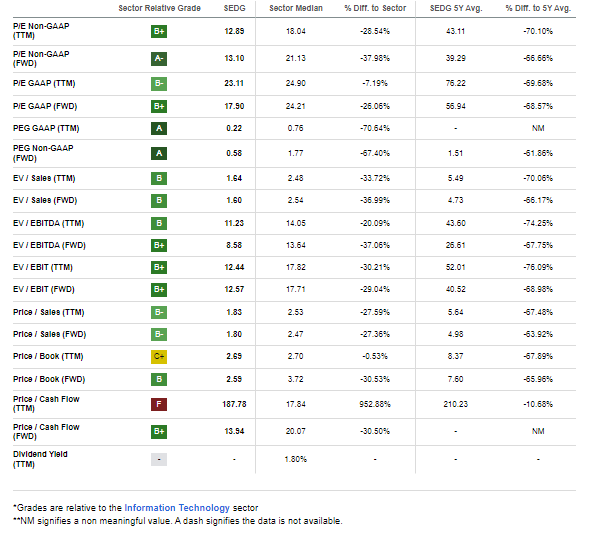
Task: Select the Price / Cash Flow (TTM) row label
Action: (x=46, y=404)
